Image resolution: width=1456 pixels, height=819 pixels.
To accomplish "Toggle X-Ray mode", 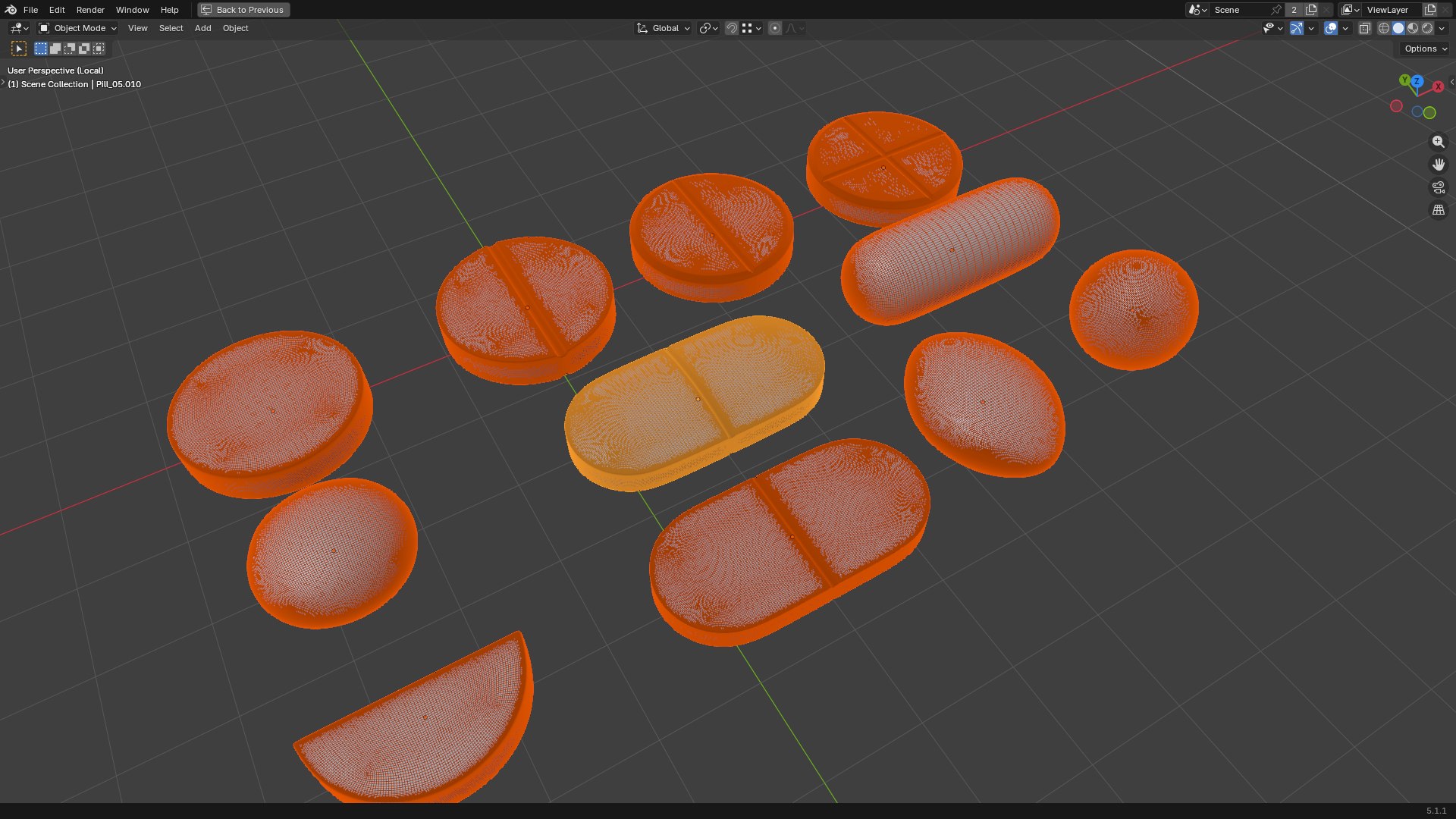I will 1364,28.
